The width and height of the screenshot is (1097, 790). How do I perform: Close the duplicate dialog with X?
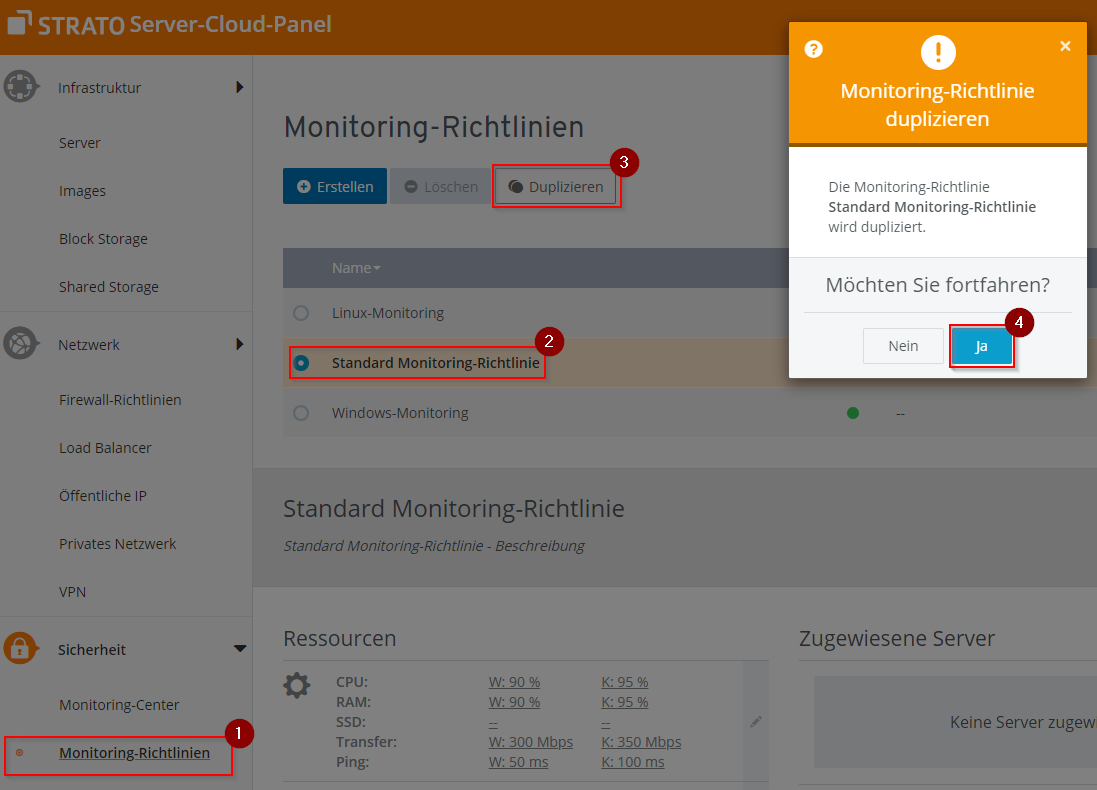pyautogui.click(x=1065, y=46)
